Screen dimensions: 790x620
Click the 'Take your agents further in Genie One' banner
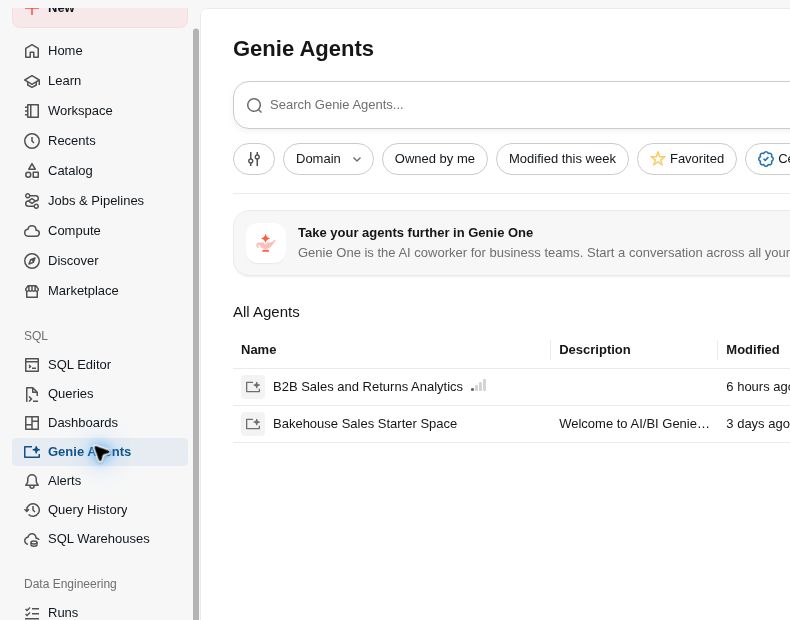[511, 243]
